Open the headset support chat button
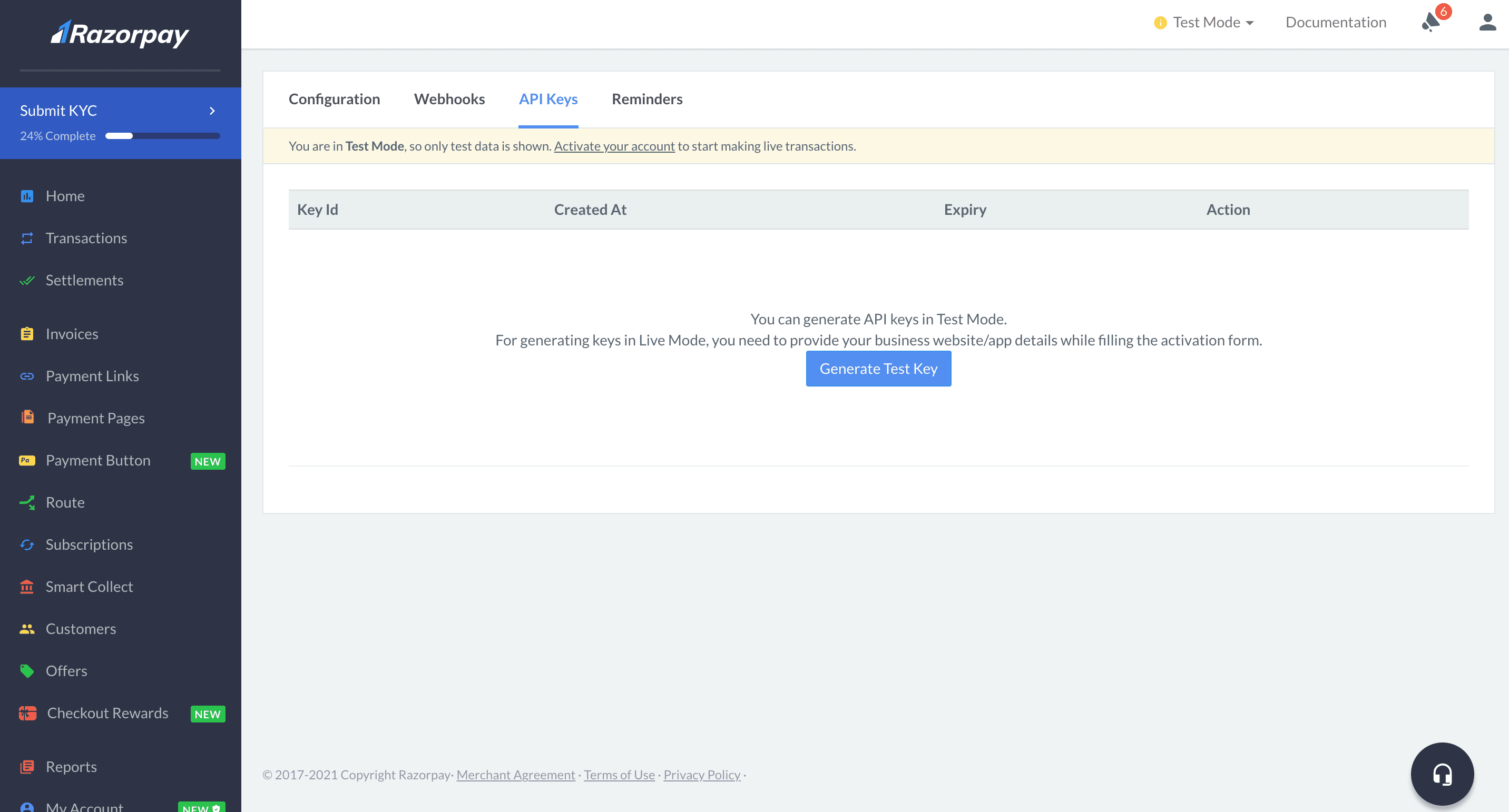The height and width of the screenshot is (812, 1509). click(x=1442, y=774)
